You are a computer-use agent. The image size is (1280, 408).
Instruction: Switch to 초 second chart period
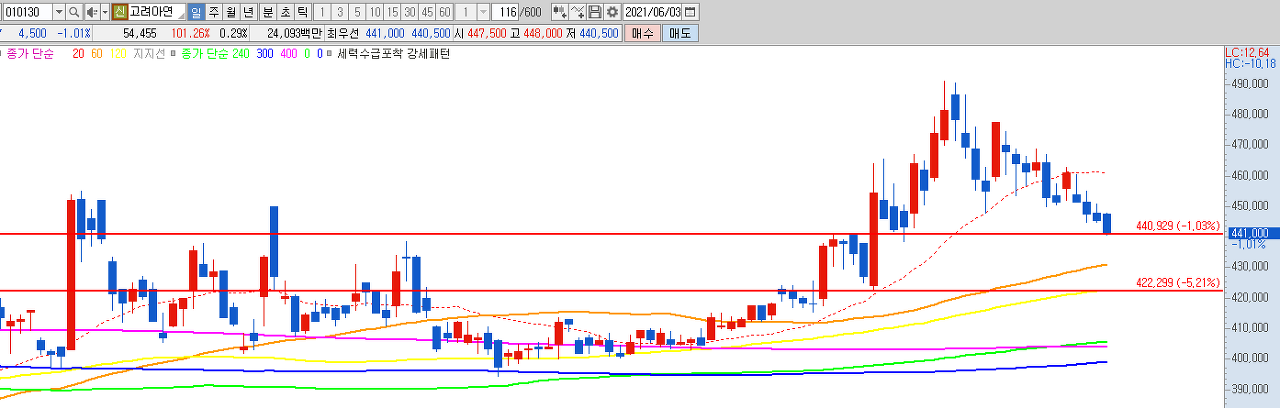click(x=285, y=12)
